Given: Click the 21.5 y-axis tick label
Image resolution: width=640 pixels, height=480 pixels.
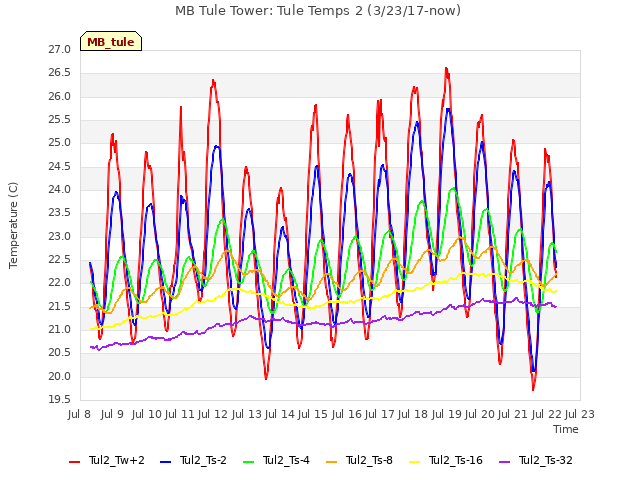Looking at the screenshot, I should 60,307.
